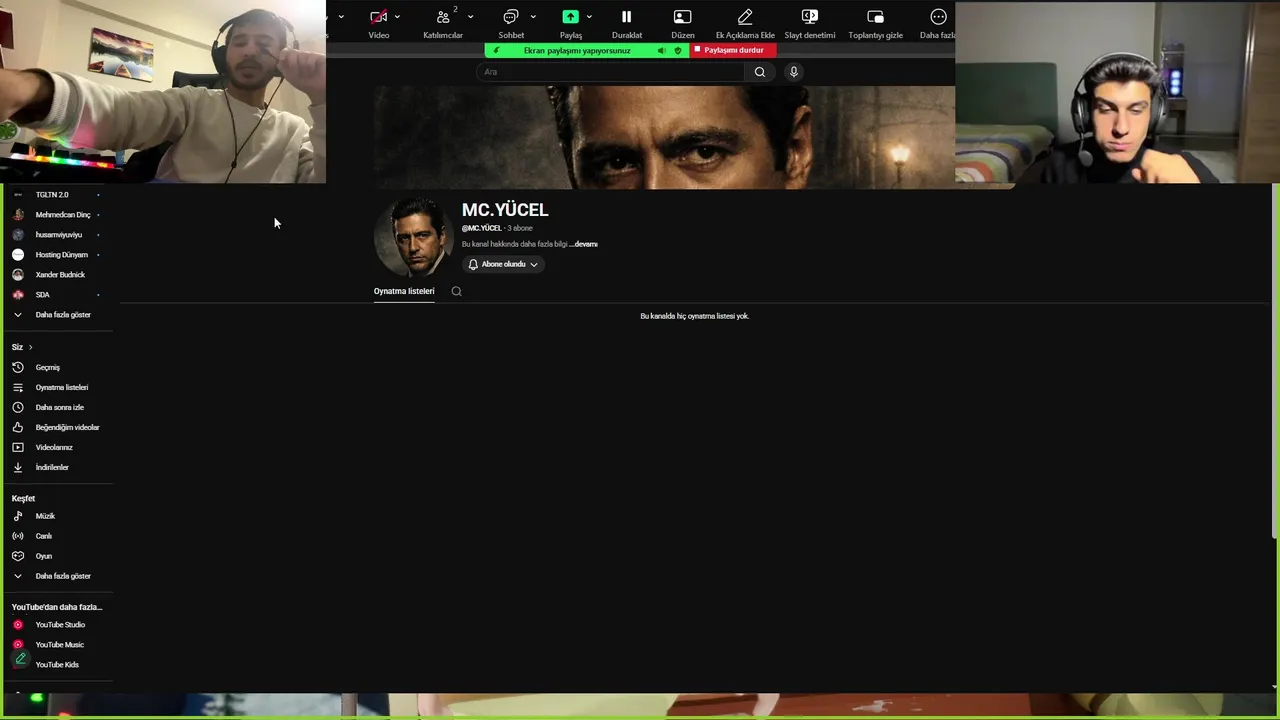This screenshot has width=1280, height=720.
Task: Open YouTube Kids
Action: click(56, 665)
